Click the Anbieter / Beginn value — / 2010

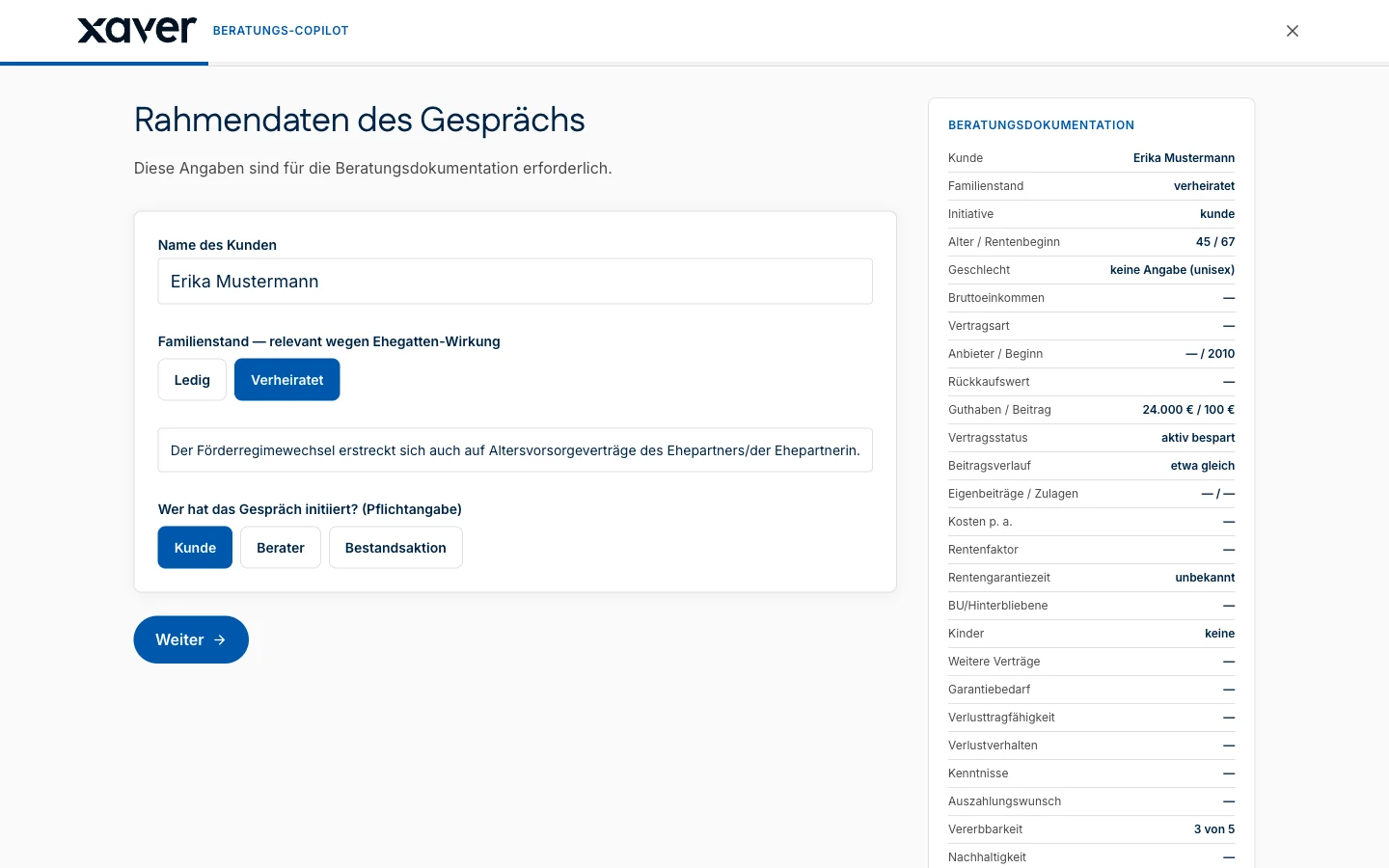point(1211,354)
